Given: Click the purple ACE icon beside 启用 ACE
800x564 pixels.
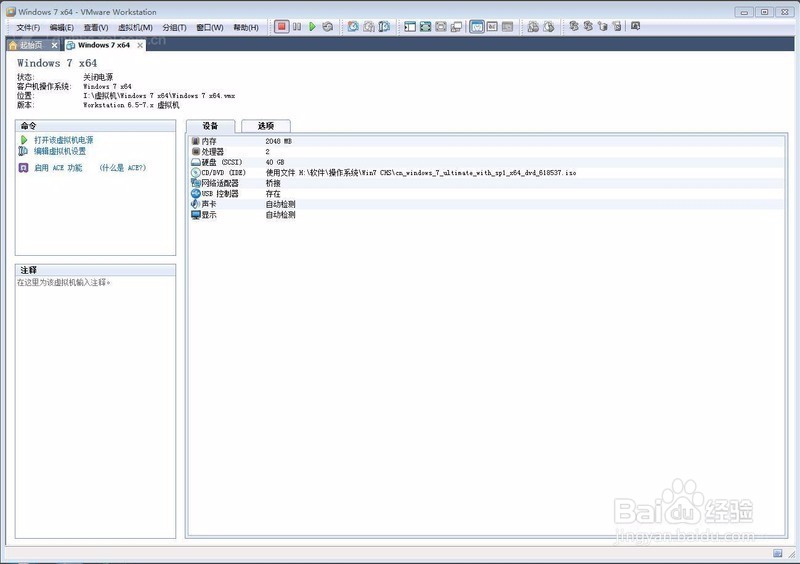Looking at the screenshot, I should pyautogui.click(x=23, y=168).
